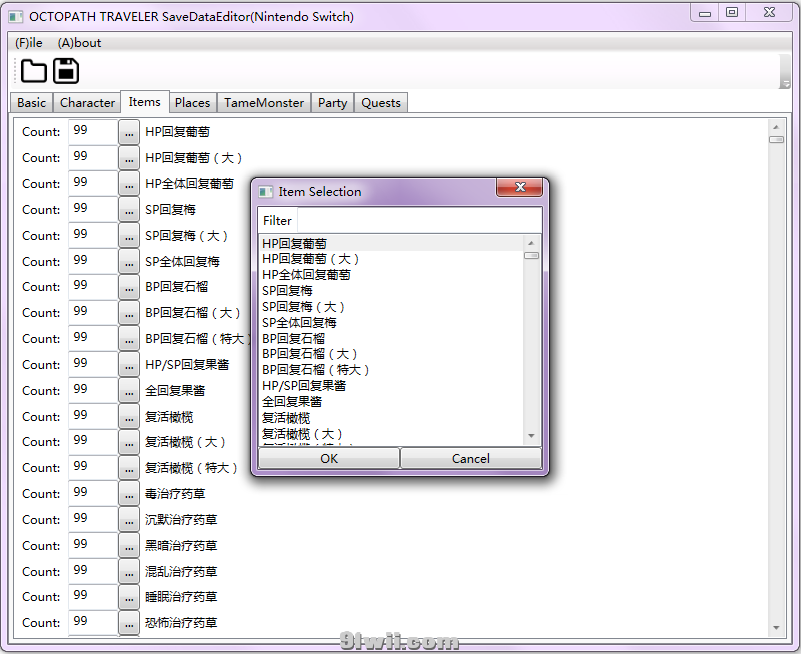Open item picker for HP/SP回复果酱 row
The width and height of the screenshot is (801, 654).
click(129, 365)
